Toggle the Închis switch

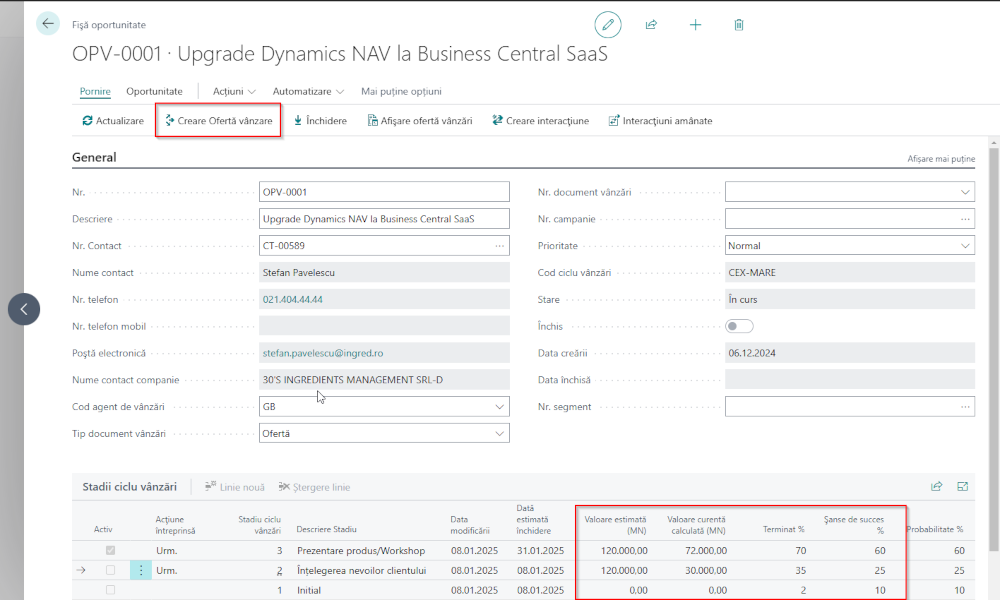739,326
